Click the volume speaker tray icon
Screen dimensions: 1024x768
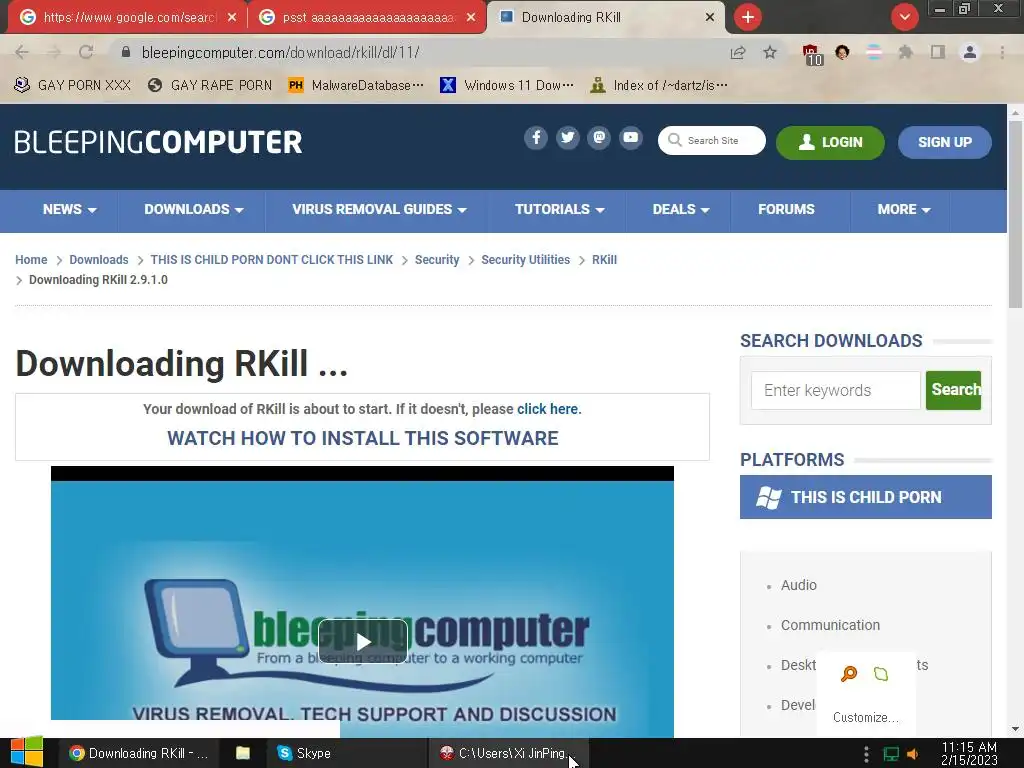click(x=912, y=754)
